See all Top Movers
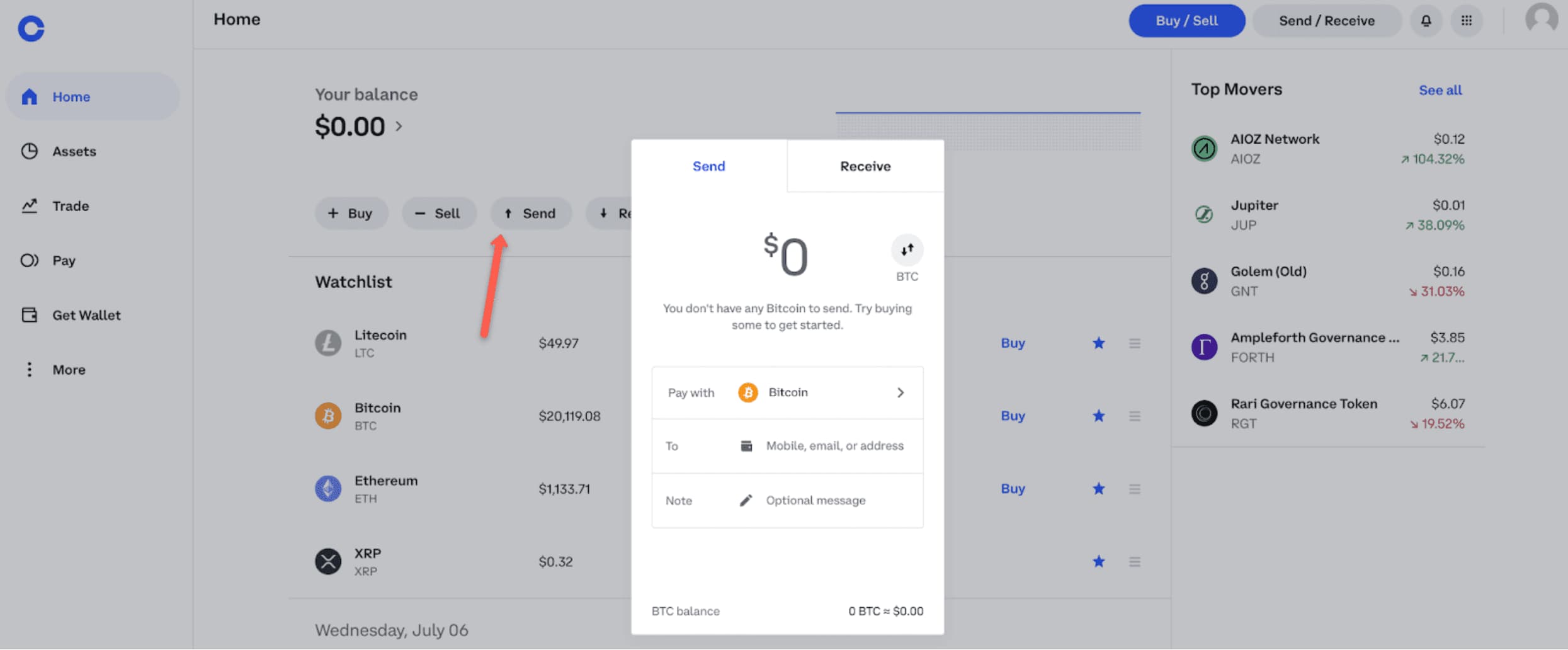Viewport: 1568px width, 650px height. coord(1440,90)
